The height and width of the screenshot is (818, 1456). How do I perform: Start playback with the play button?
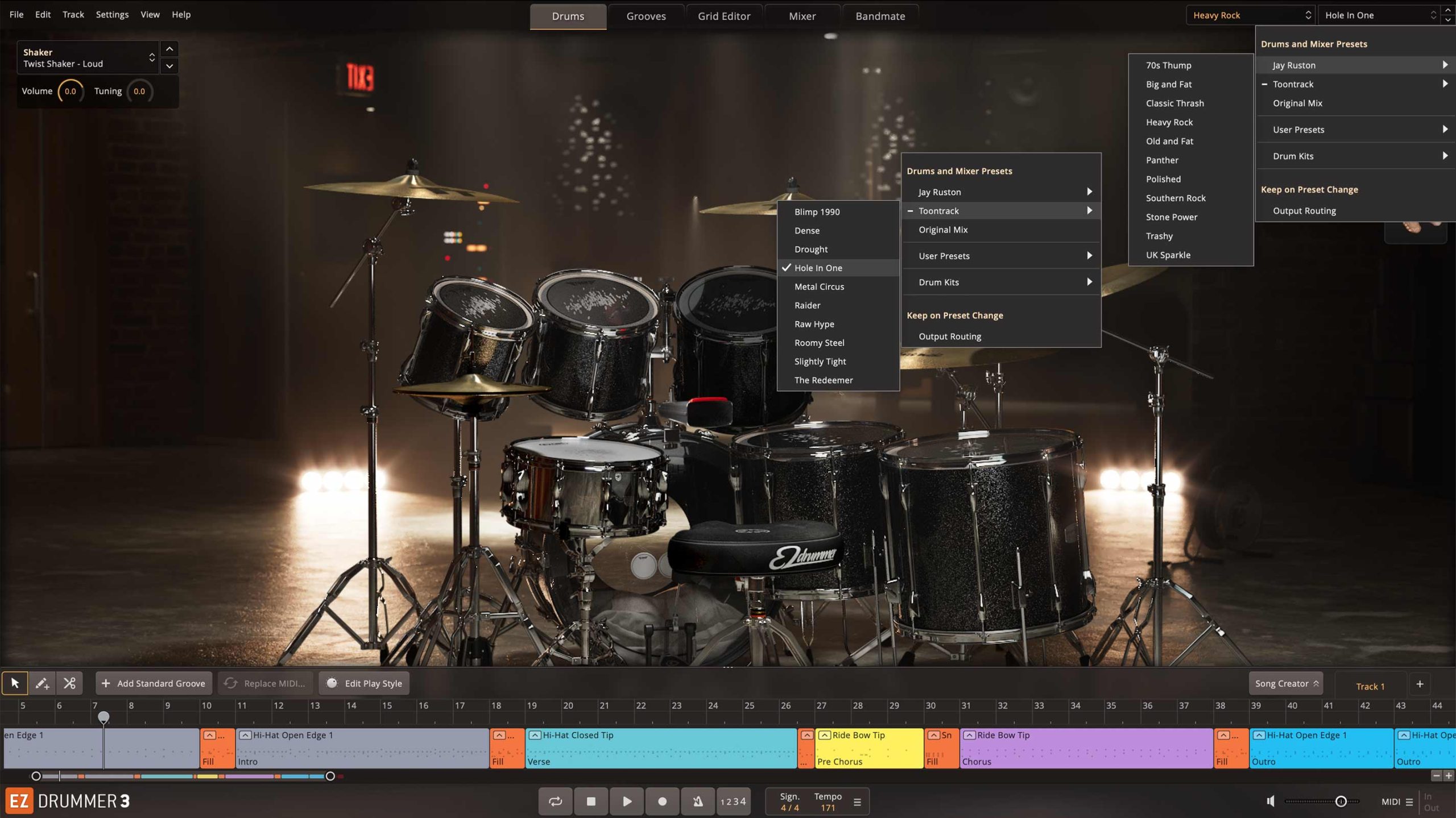click(627, 802)
